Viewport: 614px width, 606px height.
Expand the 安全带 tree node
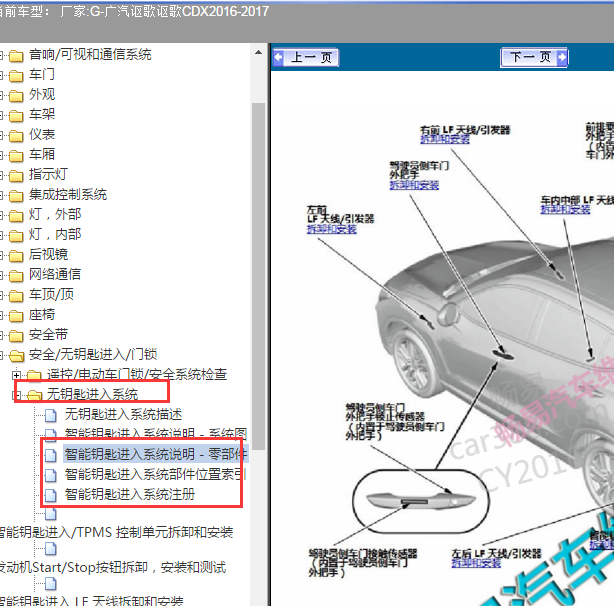click(1, 335)
